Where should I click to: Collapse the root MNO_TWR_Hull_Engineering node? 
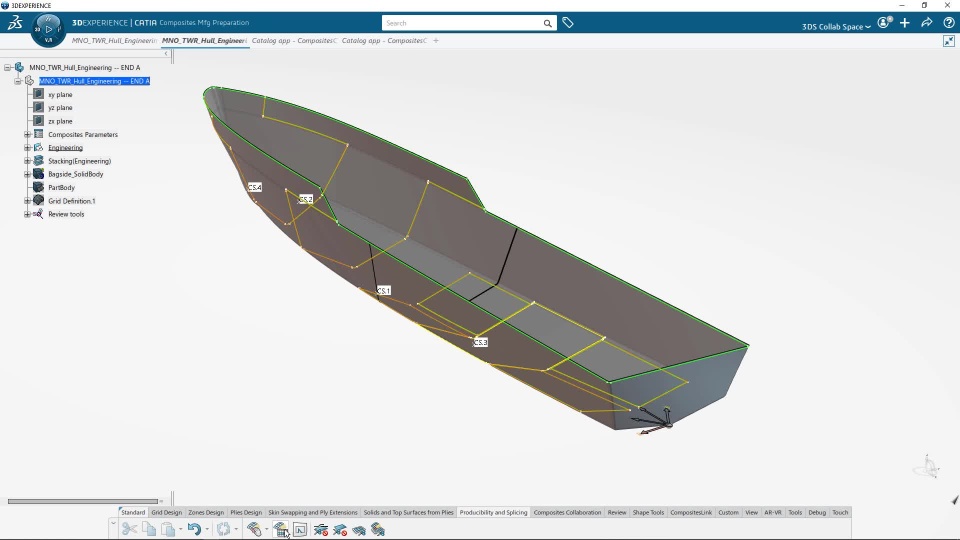(x=7, y=67)
